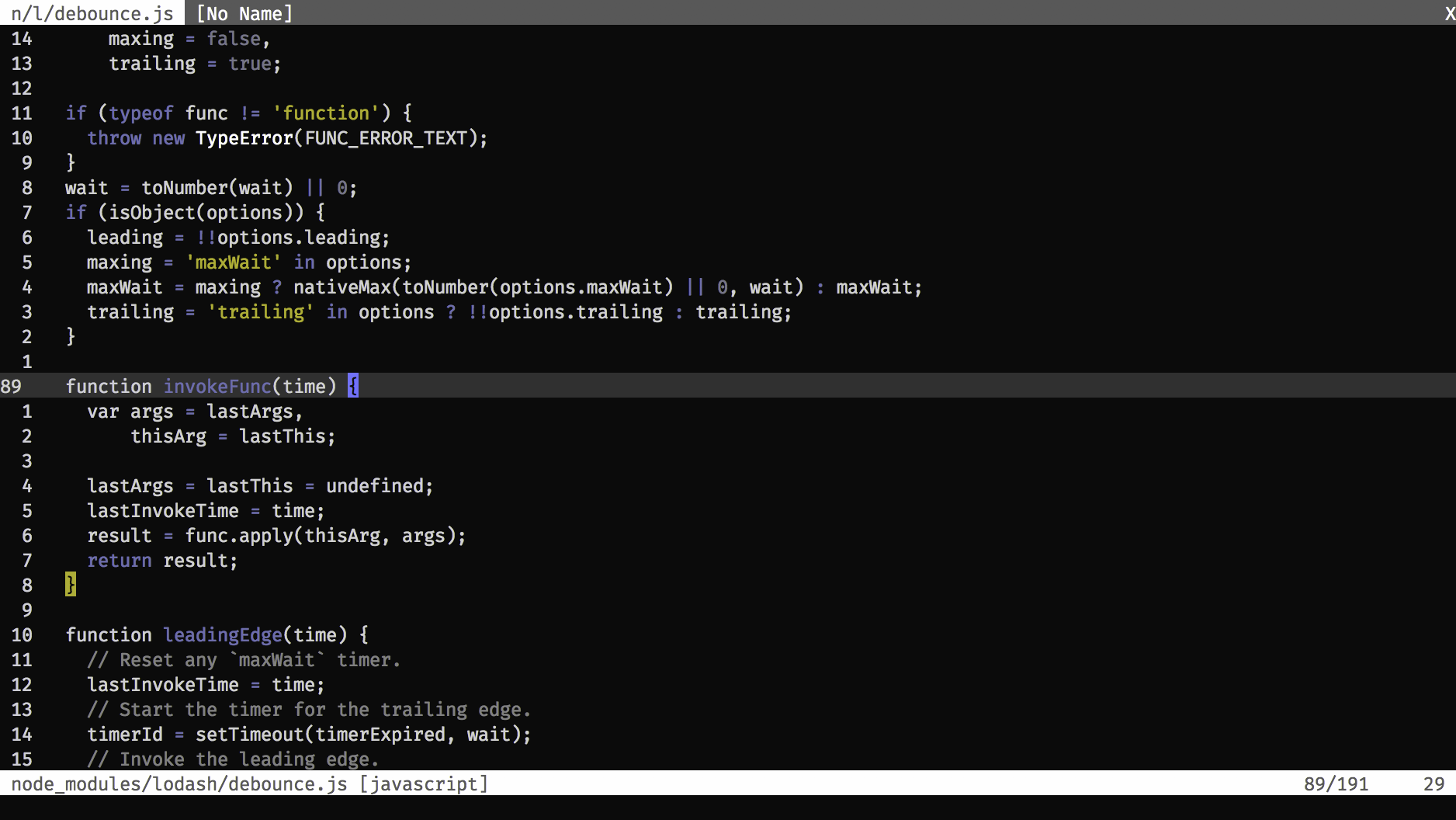Click 'FUNC_ERROR_TEXT' constant
This screenshot has width=1456, height=820.
(386, 137)
